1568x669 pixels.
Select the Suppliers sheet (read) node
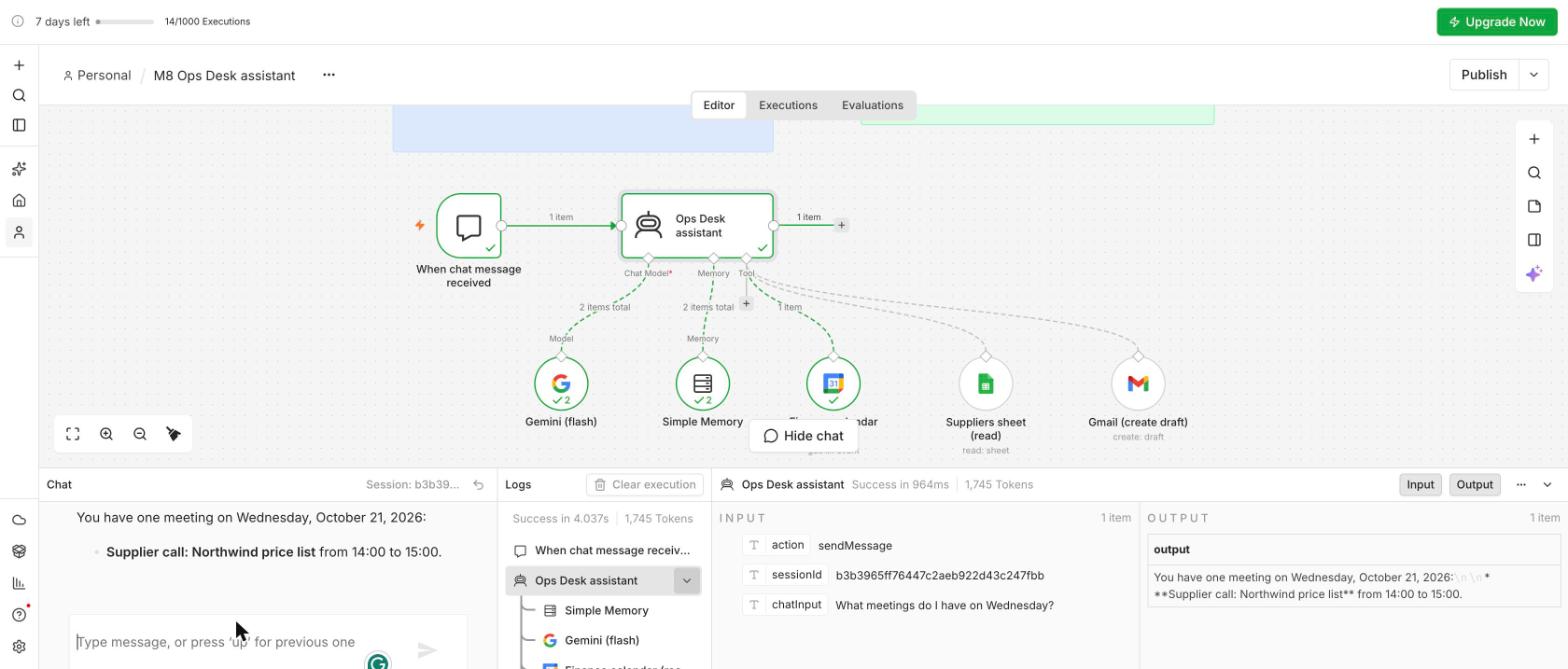[x=986, y=384]
